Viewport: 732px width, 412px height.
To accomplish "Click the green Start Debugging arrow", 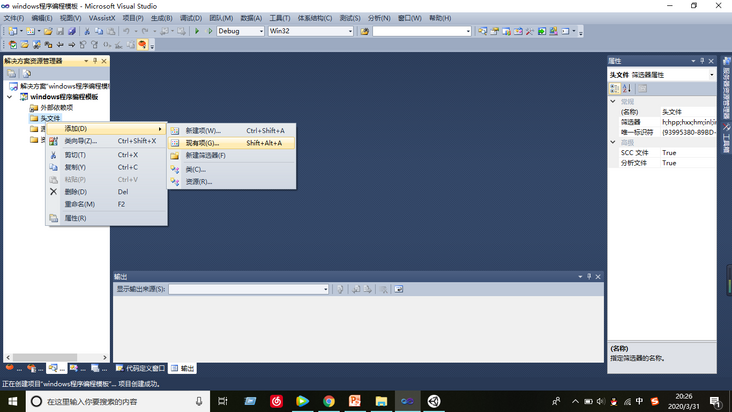I will pos(197,31).
